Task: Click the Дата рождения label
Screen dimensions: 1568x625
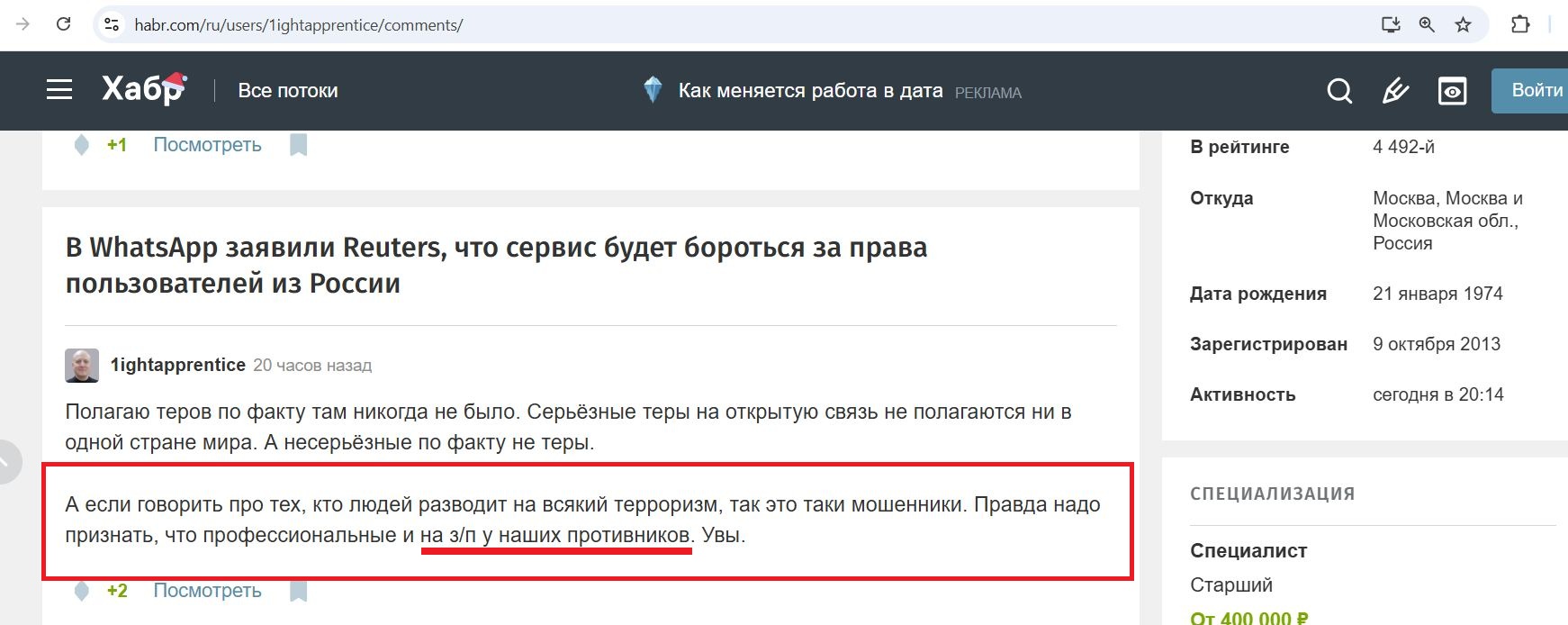Action: click(x=1258, y=294)
